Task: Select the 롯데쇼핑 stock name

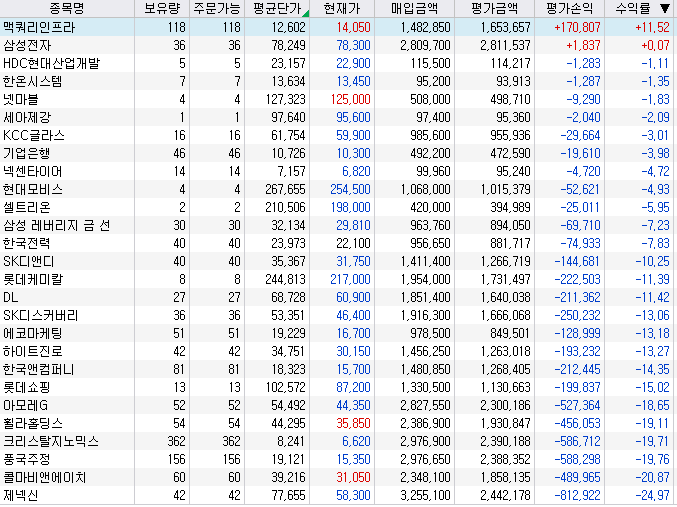Action: click(x=26, y=387)
